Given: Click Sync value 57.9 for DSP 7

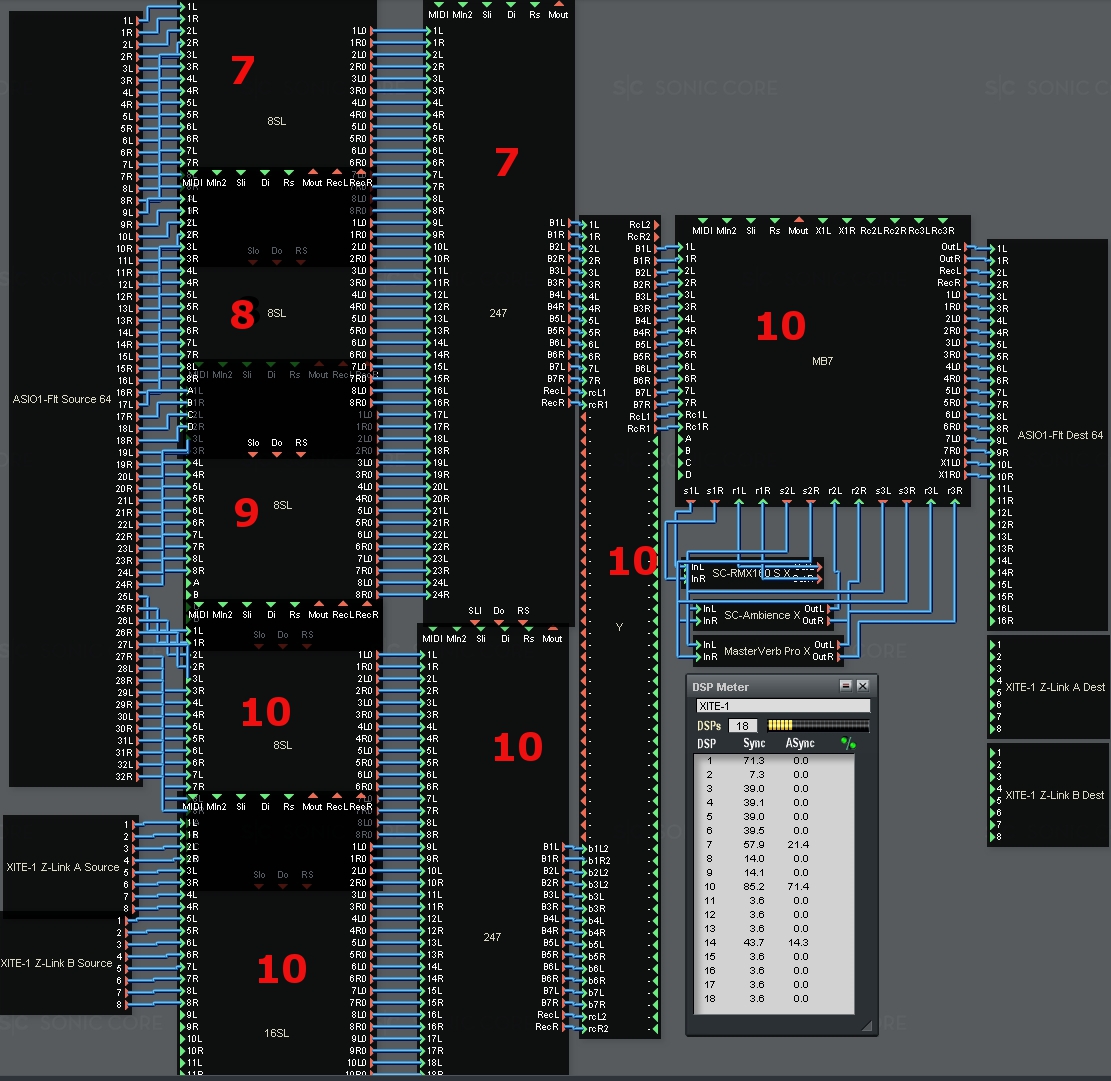Looking at the screenshot, I should tap(754, 844).
